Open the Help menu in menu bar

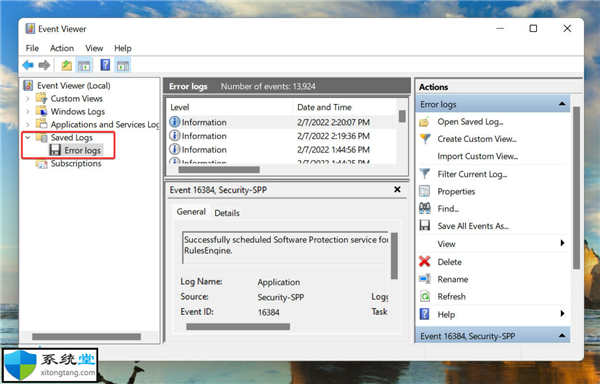click(x=123, y=48)
